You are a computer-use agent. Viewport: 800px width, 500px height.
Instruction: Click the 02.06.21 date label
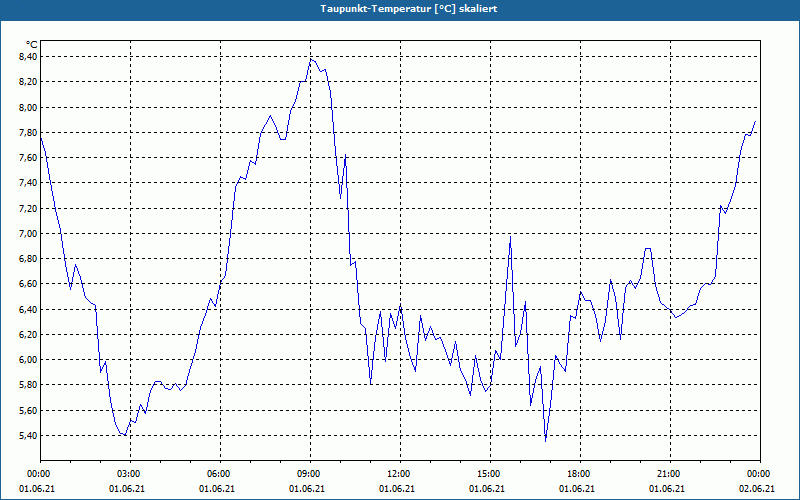pos(757,489)
